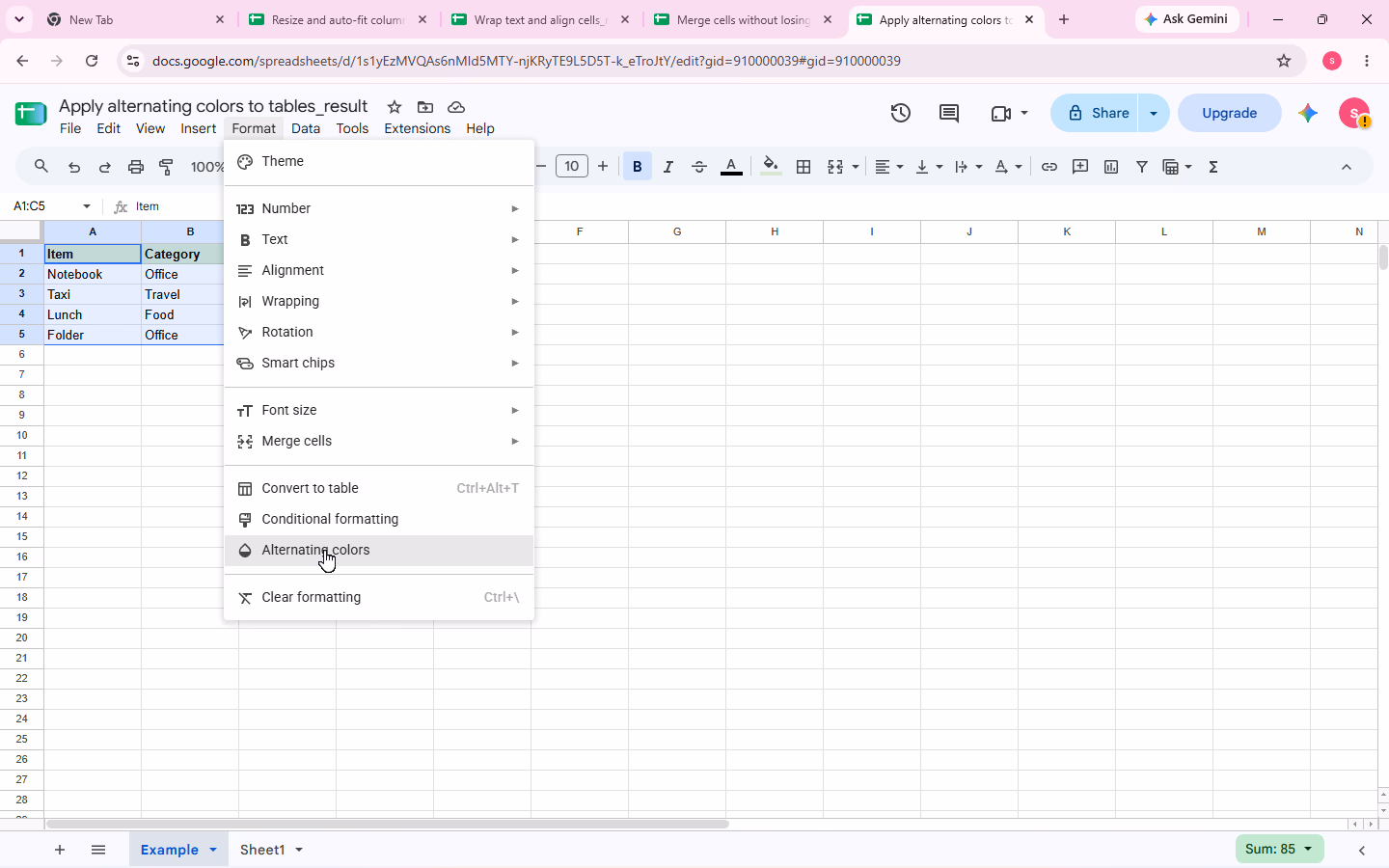Switch to the Sheet1 tab

coord(262,850)
